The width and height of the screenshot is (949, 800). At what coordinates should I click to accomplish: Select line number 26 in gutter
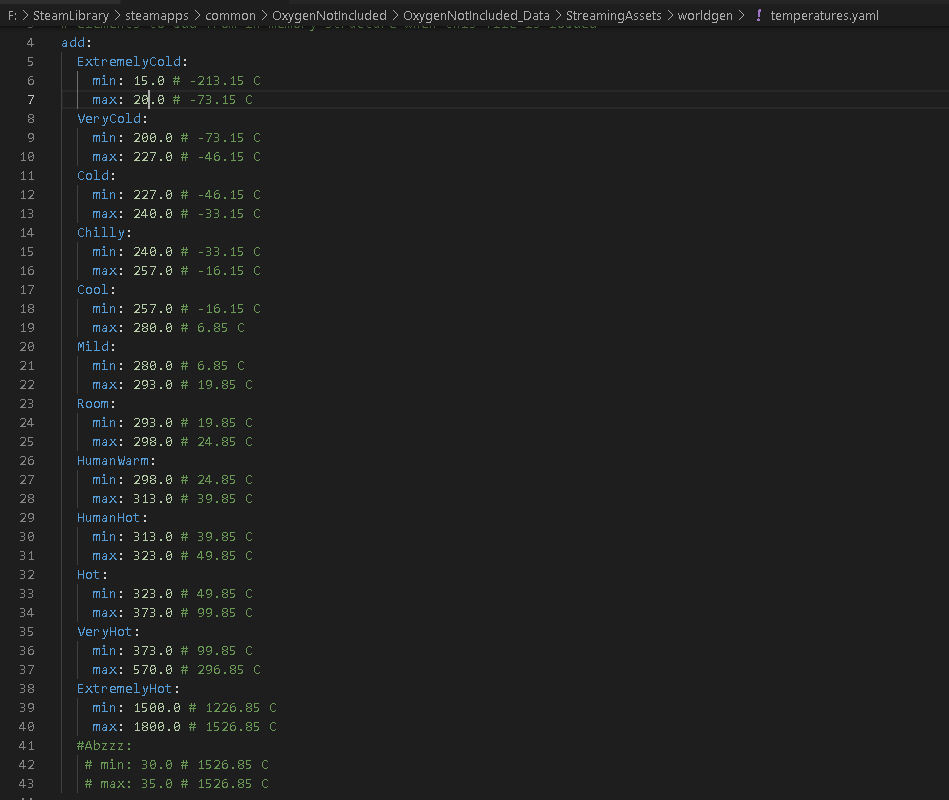pos(26,461)
